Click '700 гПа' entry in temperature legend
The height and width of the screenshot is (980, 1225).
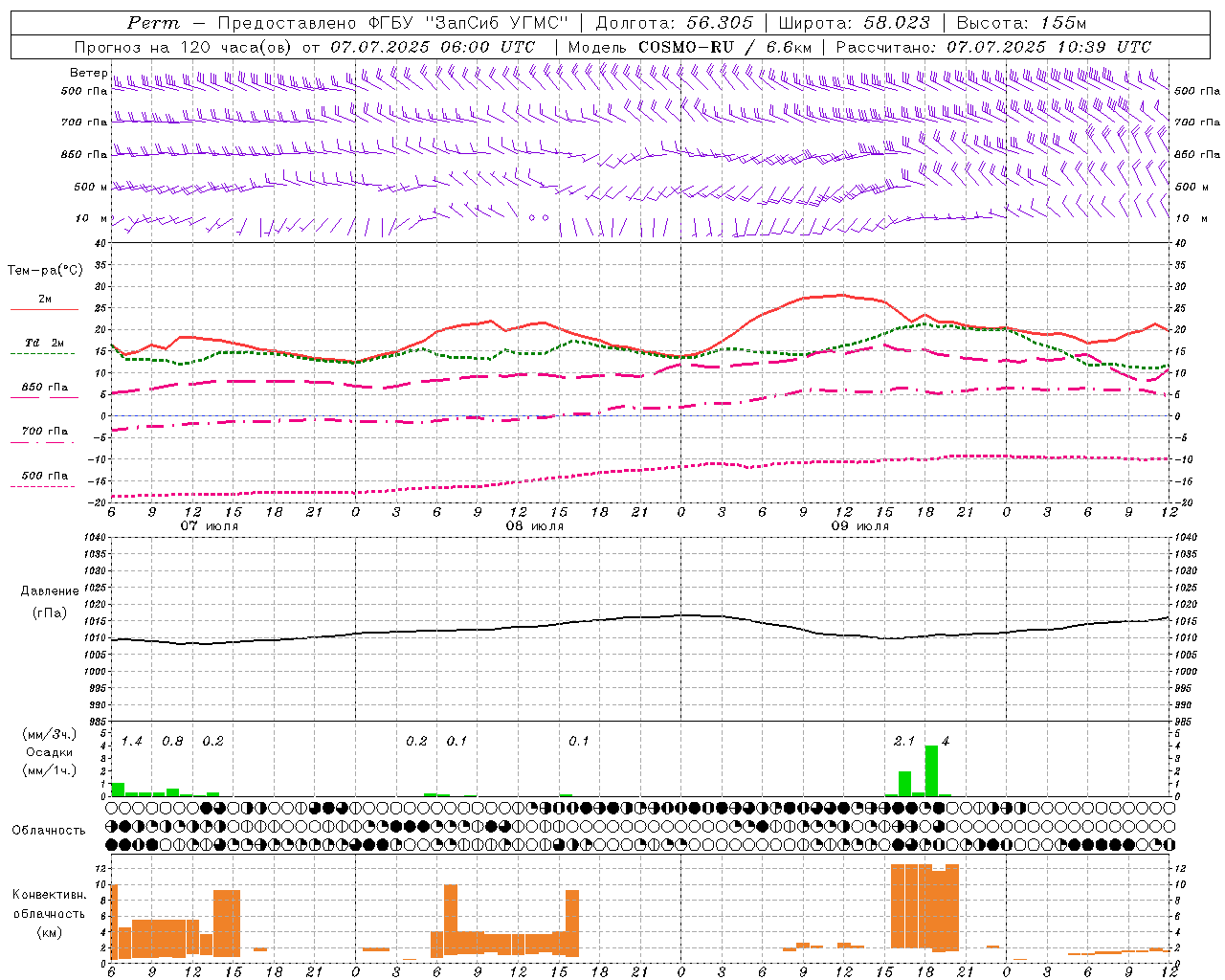pyautogui.click(x=44, y=432)
